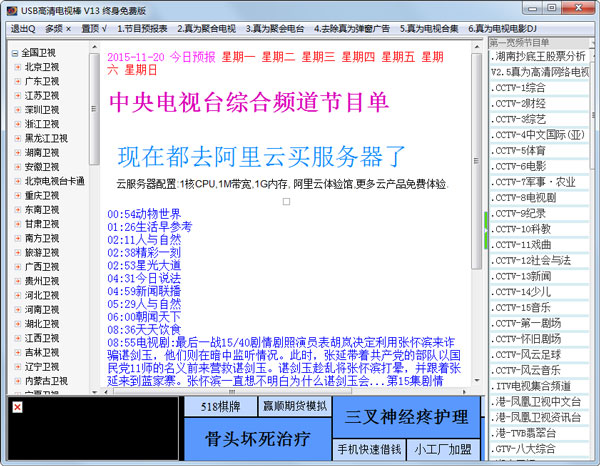600x466 pixels.
Task: Open 星期三 schedule link
Action: (318, 57)
